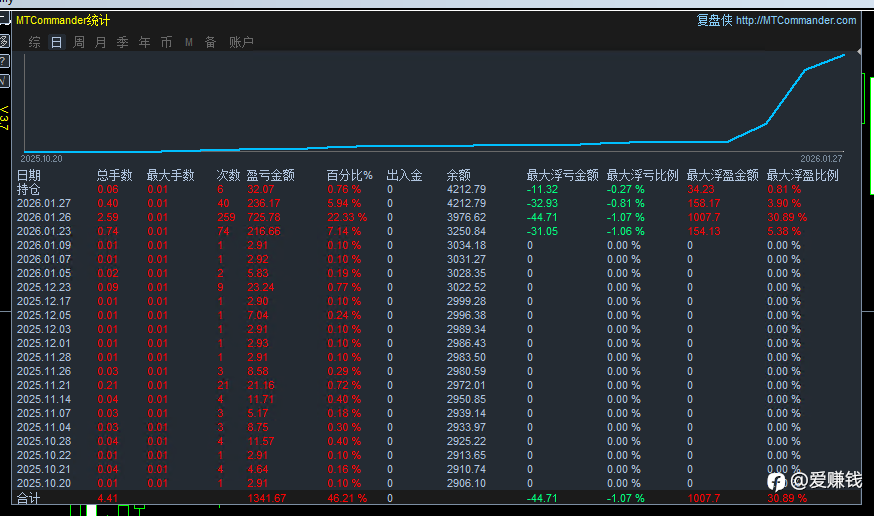Click the 2026.01.27 chart end date
The height and width of the screenshot is (516, 874).
(822, 159)
